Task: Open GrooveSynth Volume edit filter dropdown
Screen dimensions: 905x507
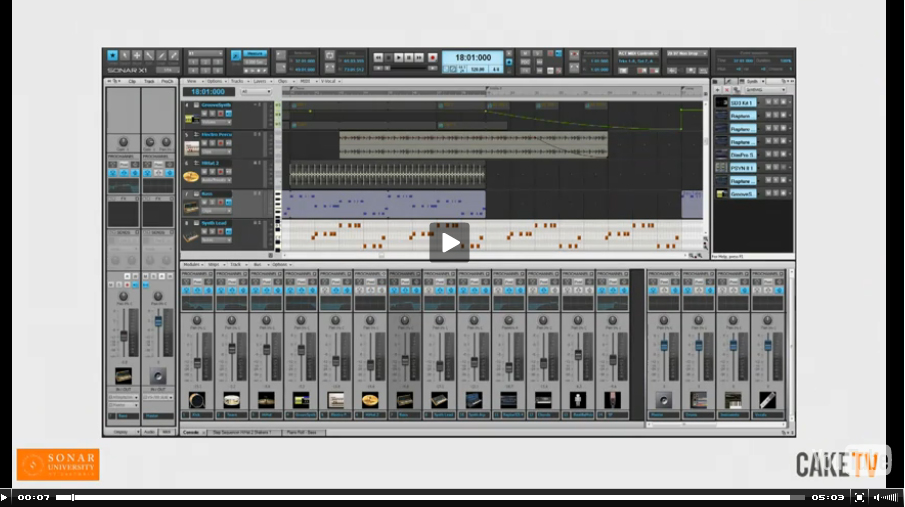Action: (x=216, y=122)
